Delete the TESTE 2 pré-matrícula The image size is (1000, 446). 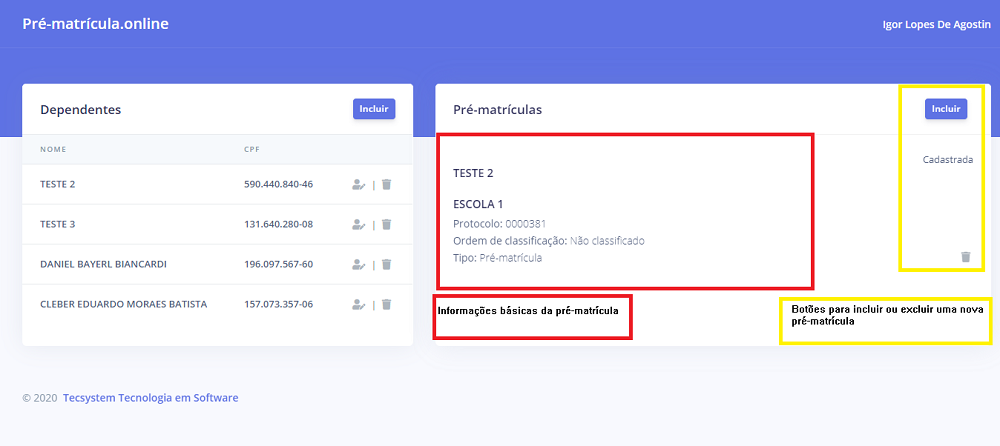click(x=965, y=257)
